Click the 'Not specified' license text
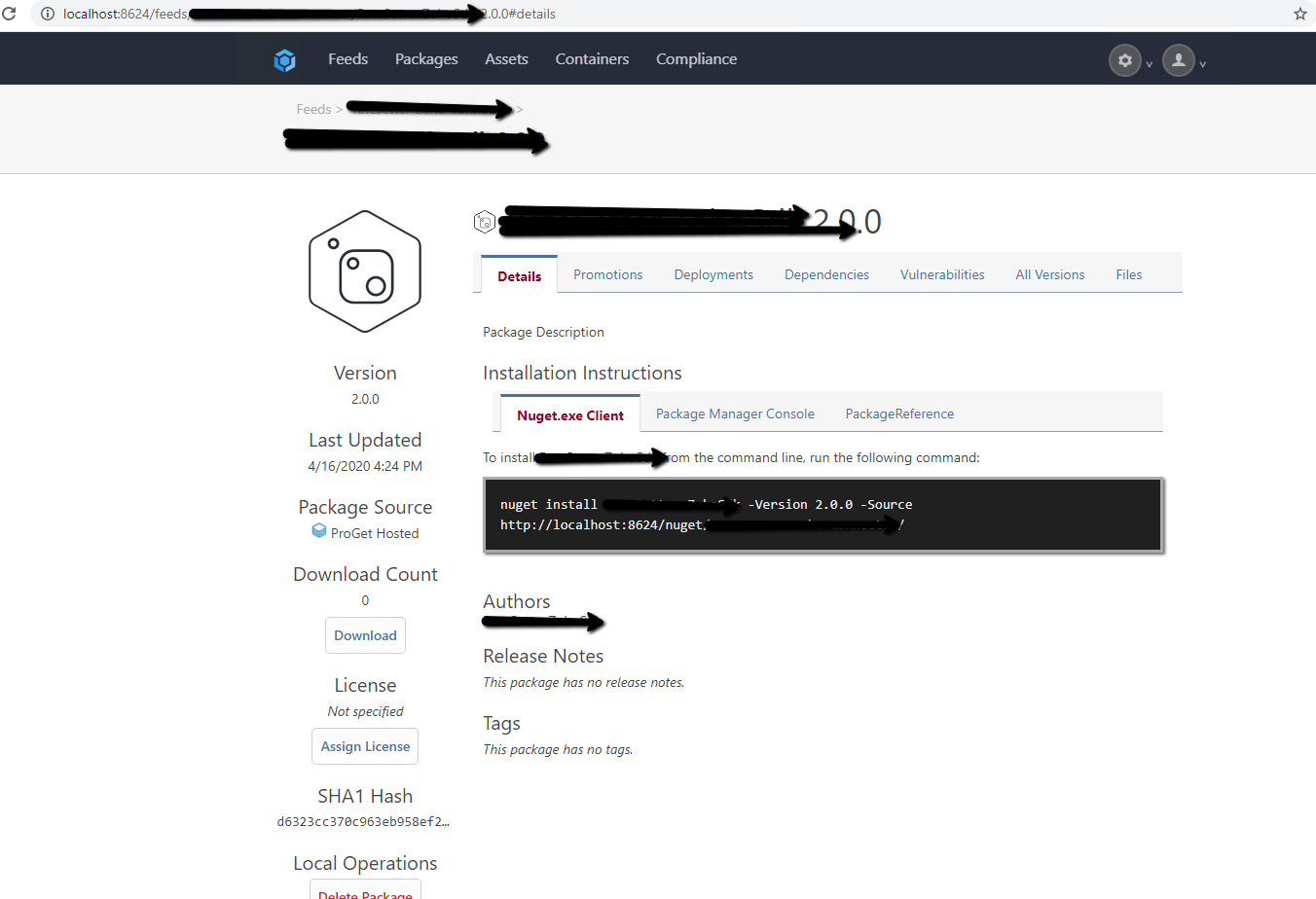 [365, 711]
